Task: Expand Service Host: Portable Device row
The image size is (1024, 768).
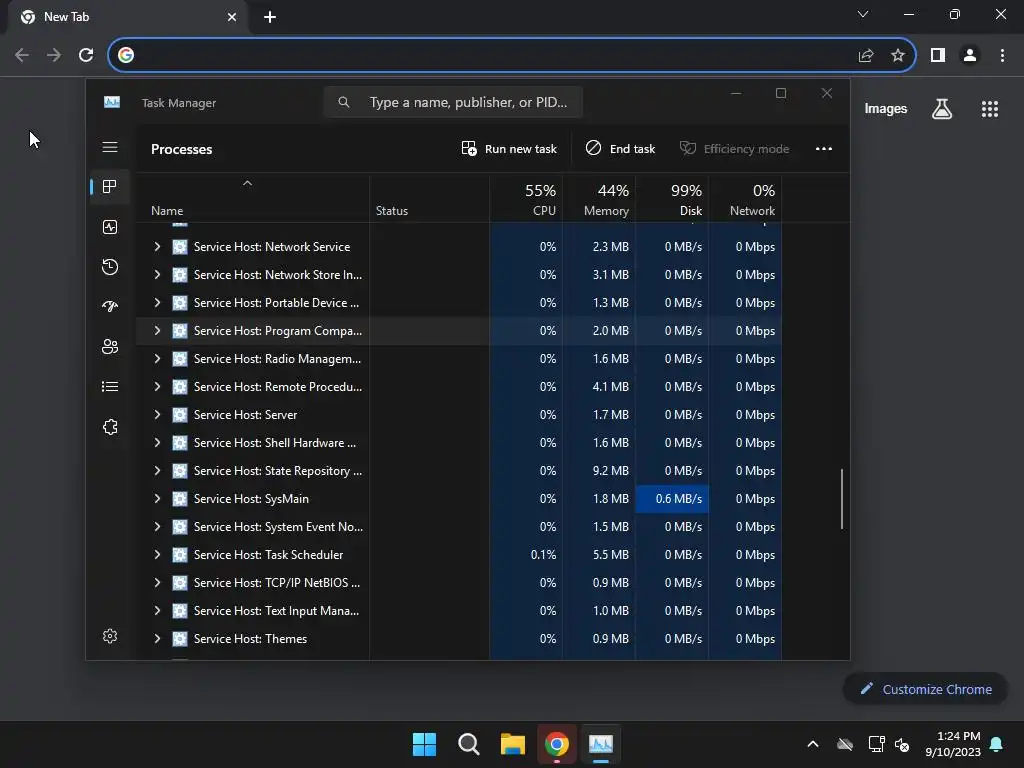Action: point(157,303)
